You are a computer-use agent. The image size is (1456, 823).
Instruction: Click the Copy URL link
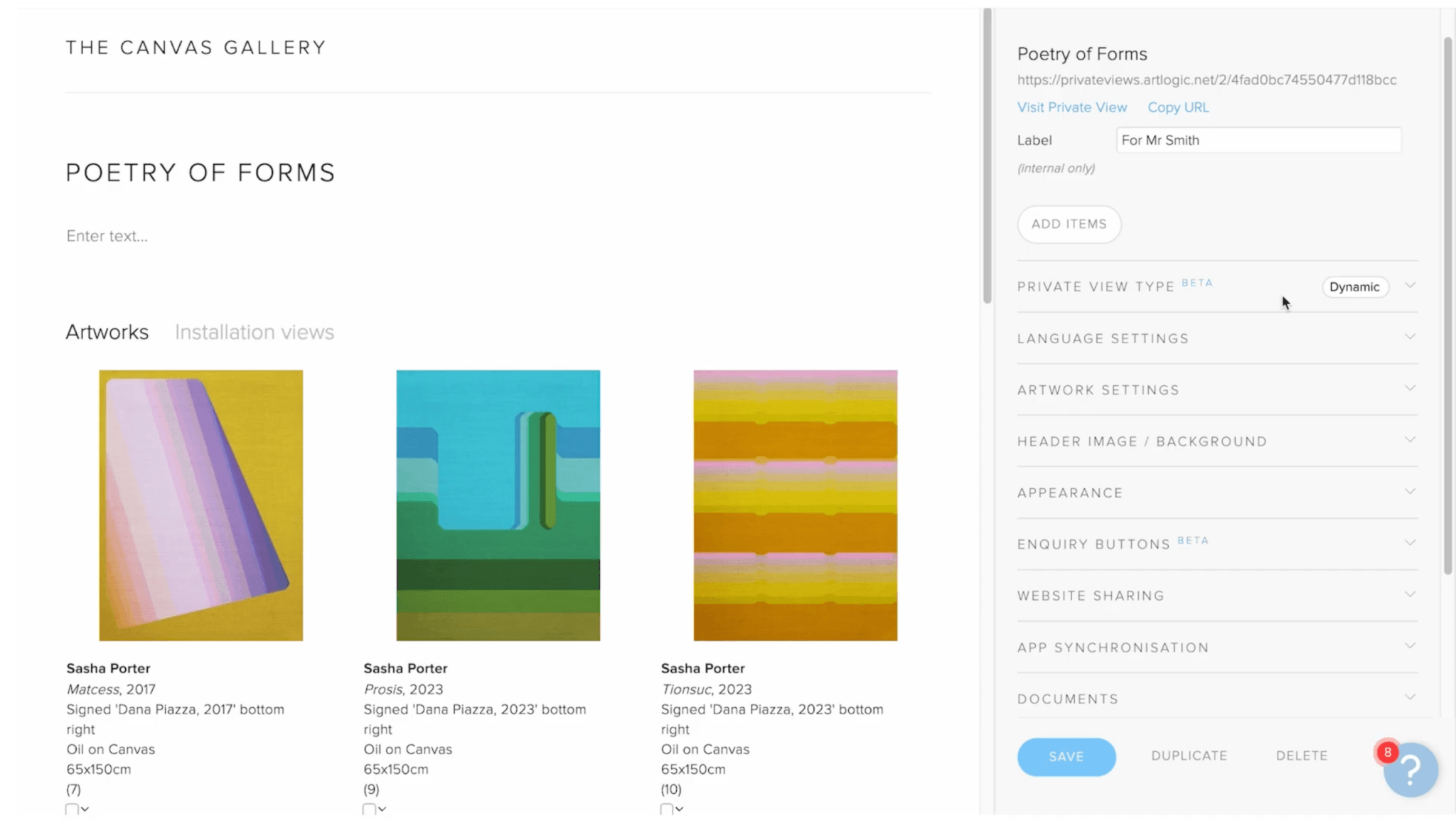(1178, 107)
